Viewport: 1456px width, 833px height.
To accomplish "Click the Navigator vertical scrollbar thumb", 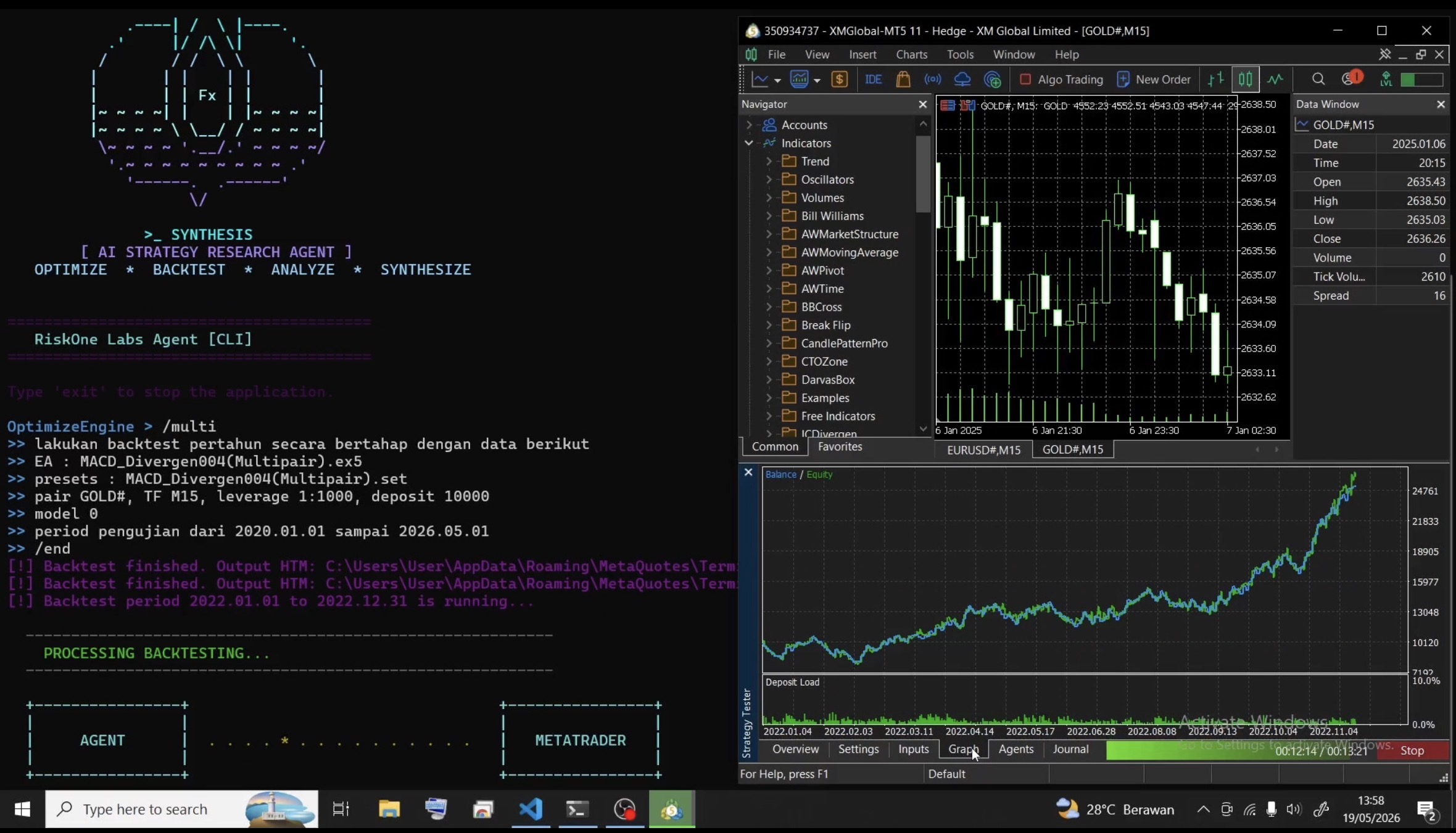I will coord(923,174).
